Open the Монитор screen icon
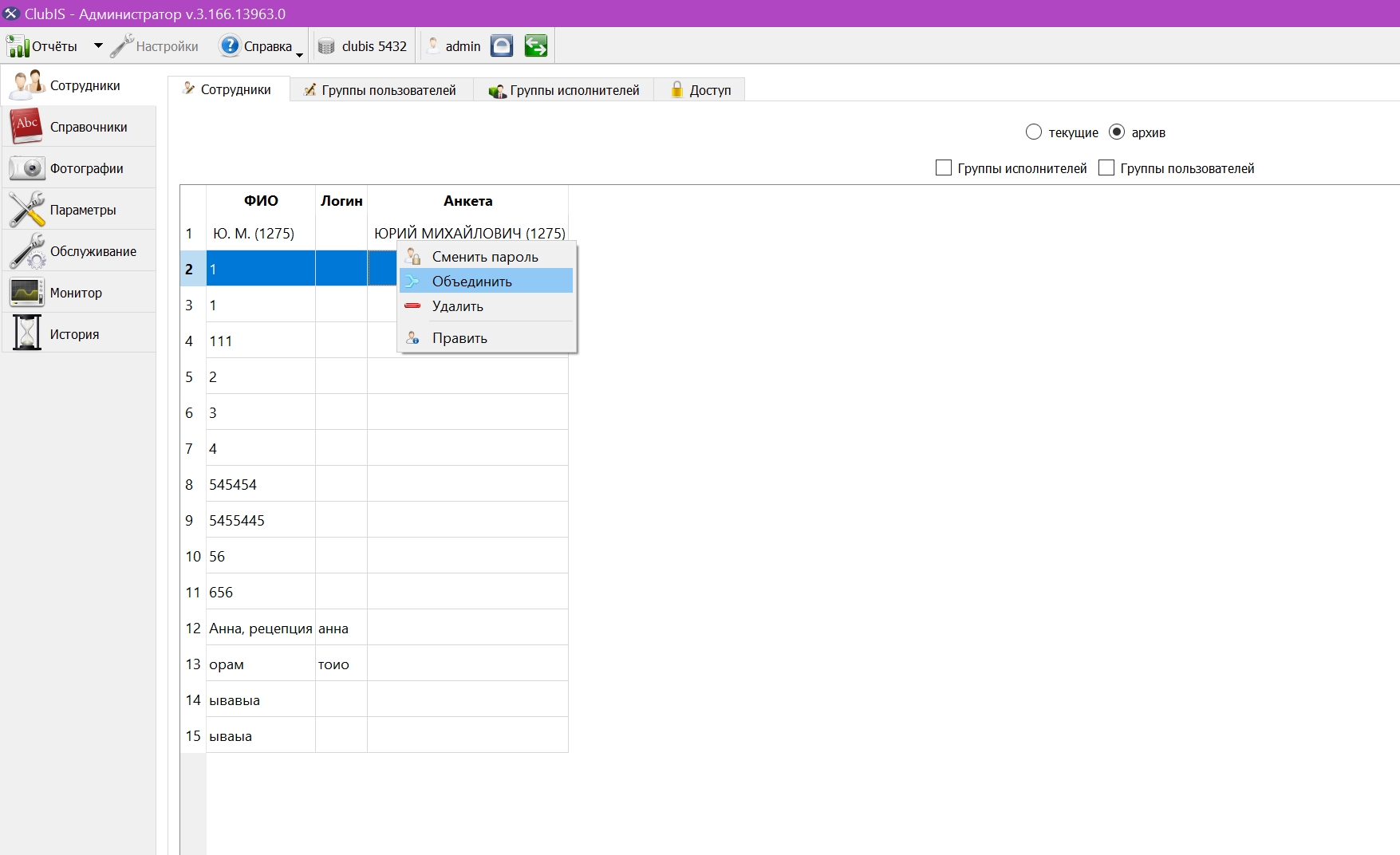1400x855 pixels. pos(26,292)
